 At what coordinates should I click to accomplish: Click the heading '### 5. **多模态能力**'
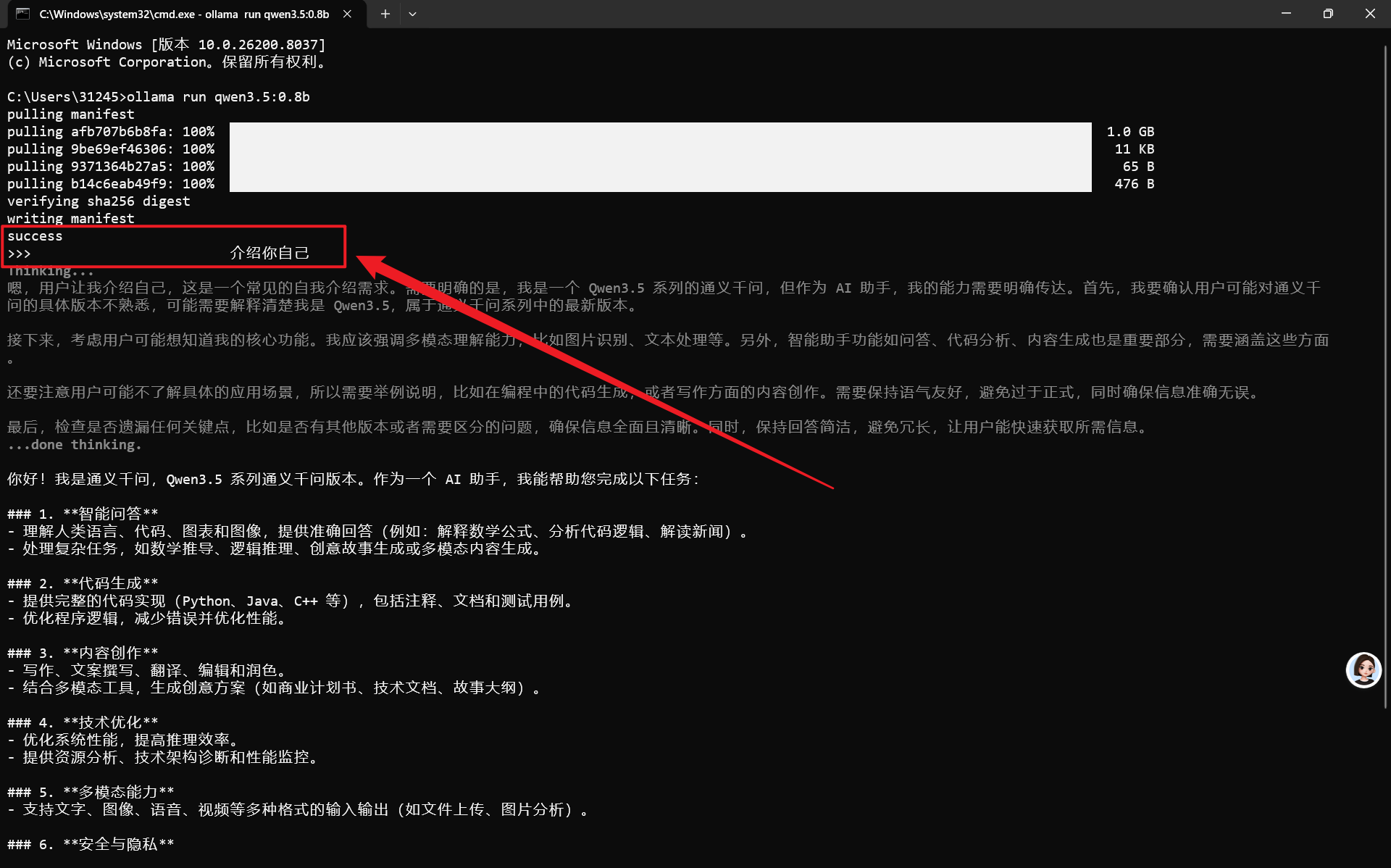pos(91,792)
